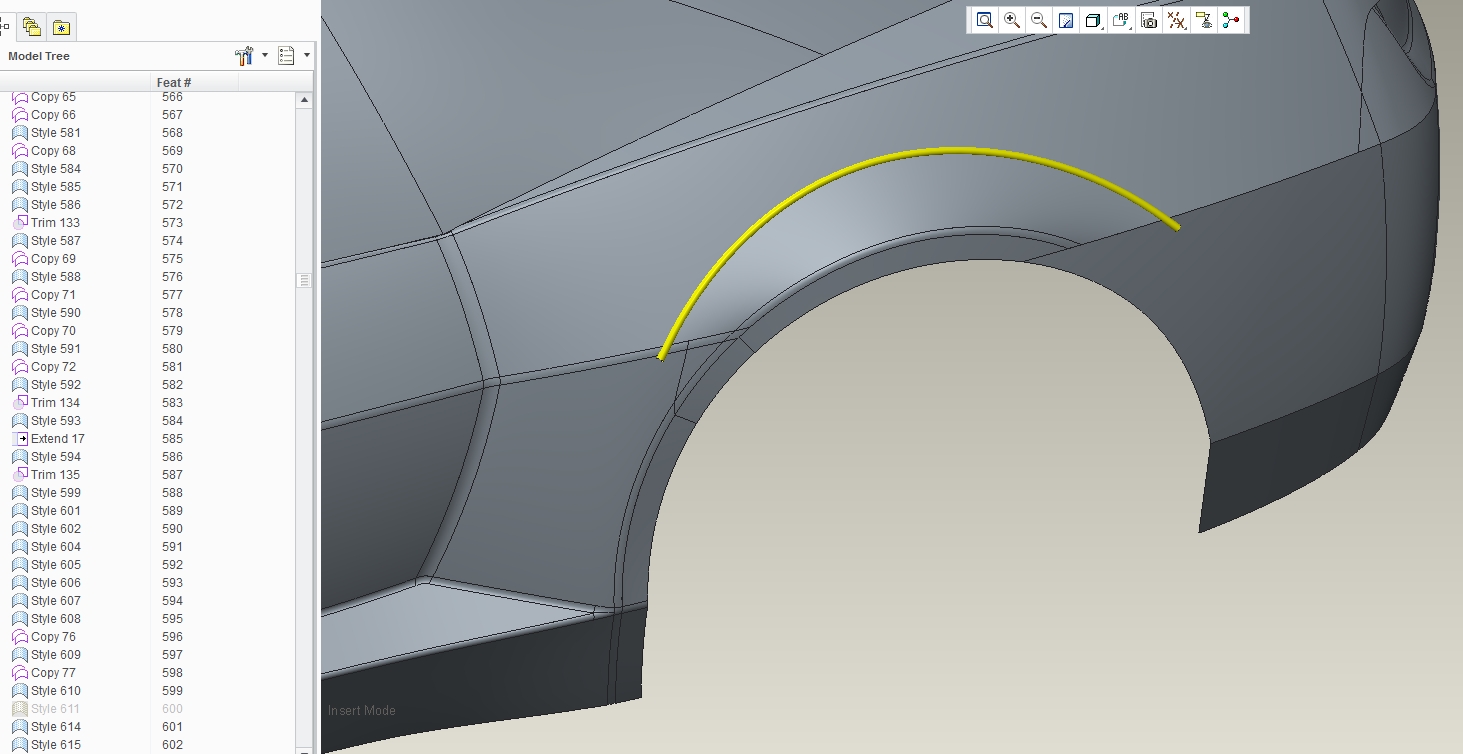Click the Zoom In magnifier icon
1463x754 pixels.
1012,20
